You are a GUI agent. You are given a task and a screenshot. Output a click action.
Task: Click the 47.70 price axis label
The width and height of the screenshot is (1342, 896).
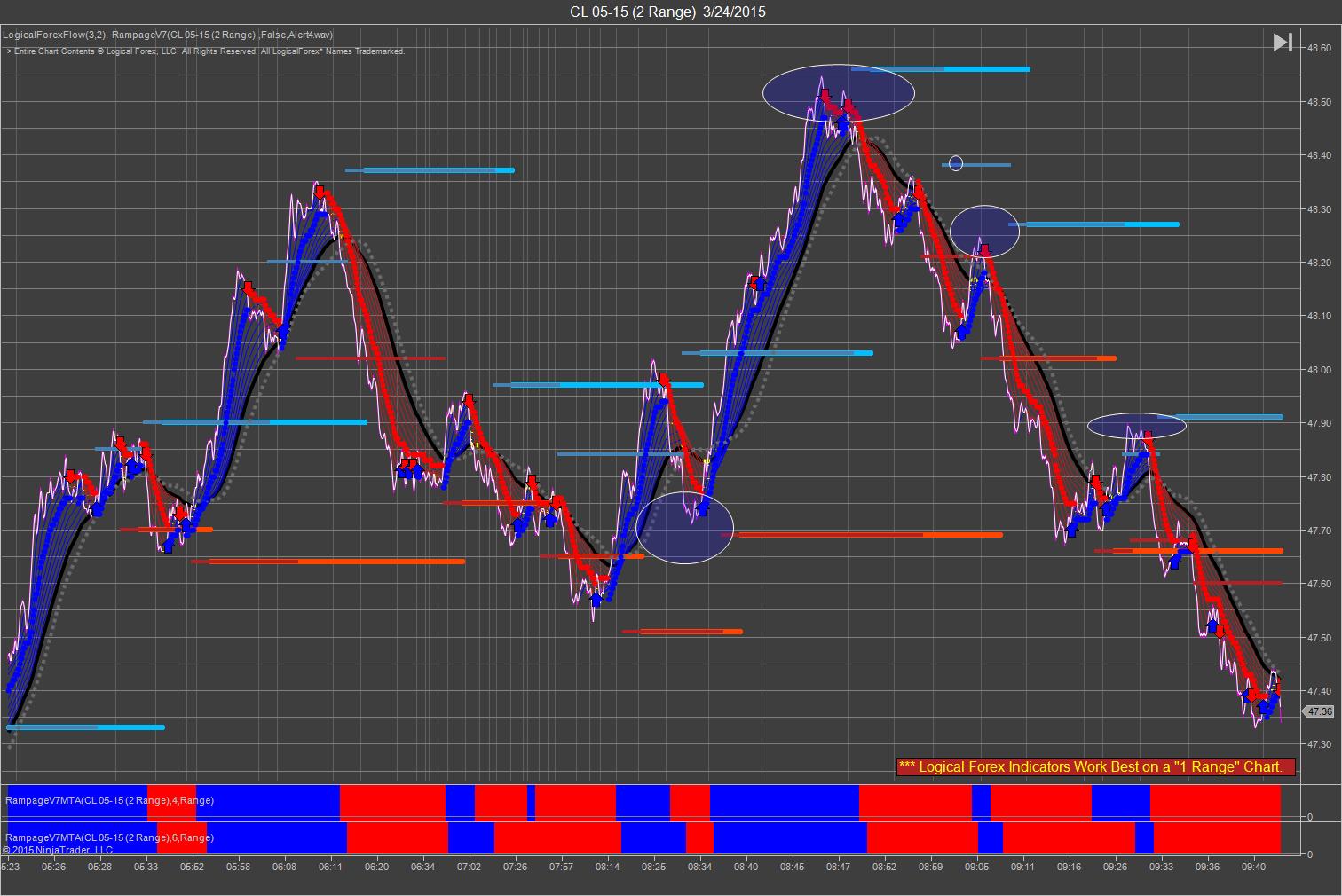pos(1318,531)
